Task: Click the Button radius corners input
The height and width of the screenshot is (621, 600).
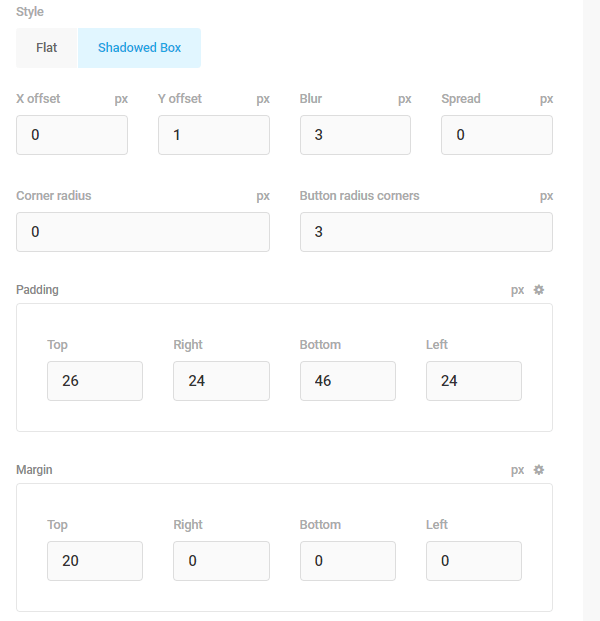Action: click(426, 232)
